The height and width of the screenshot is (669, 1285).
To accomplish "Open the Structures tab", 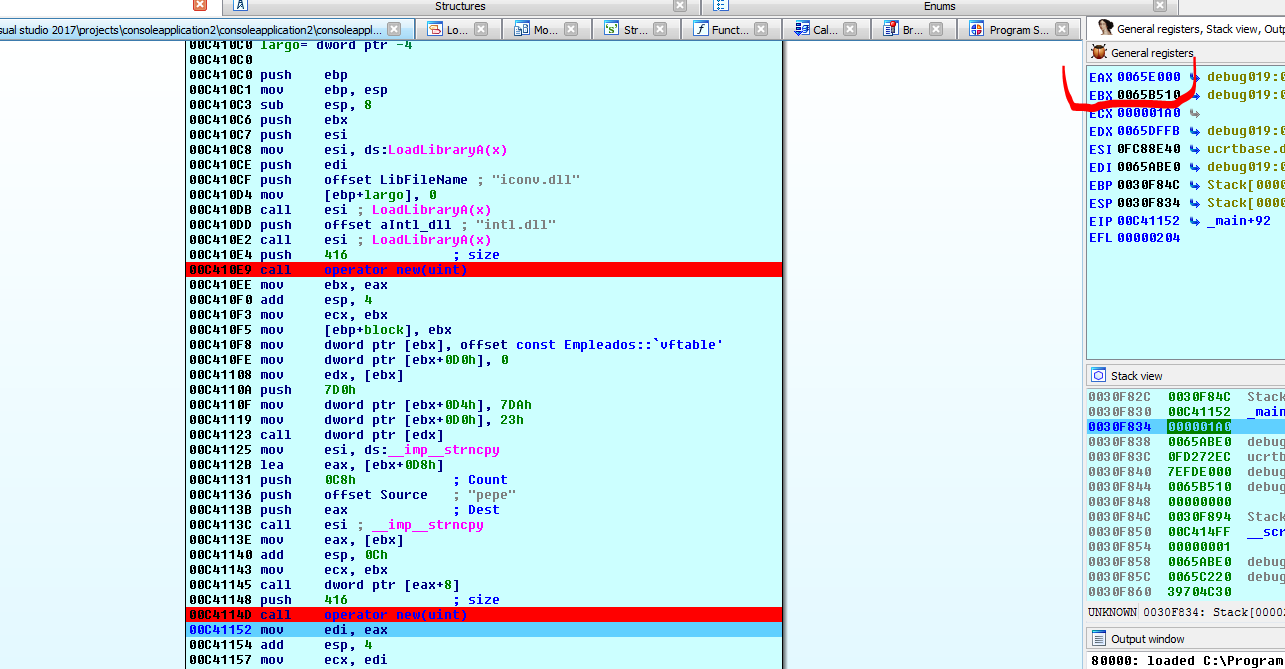I will pos(460,6).
